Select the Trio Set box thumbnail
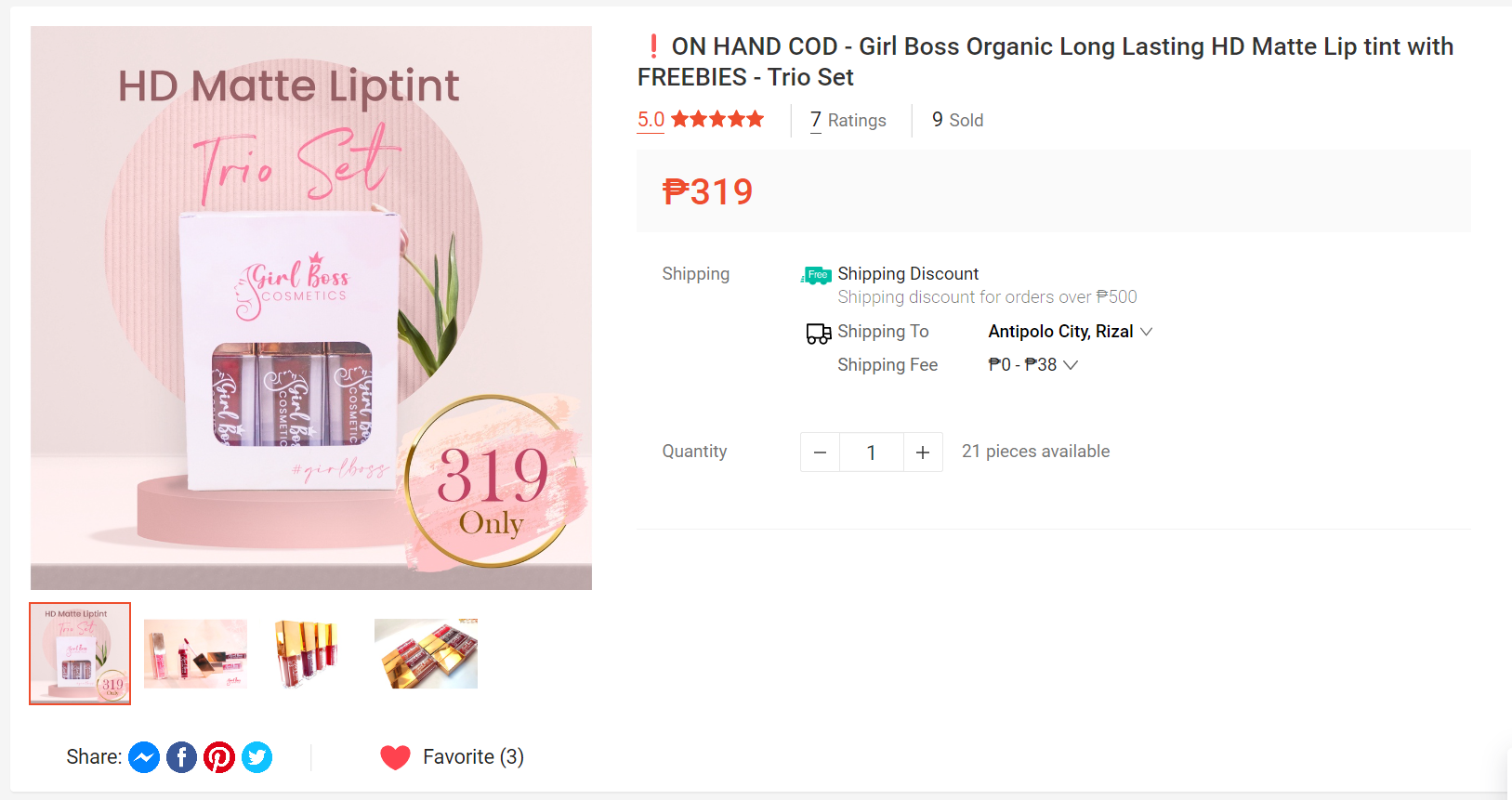Screen dimensions: 1512x800 (x=80, y=653)
